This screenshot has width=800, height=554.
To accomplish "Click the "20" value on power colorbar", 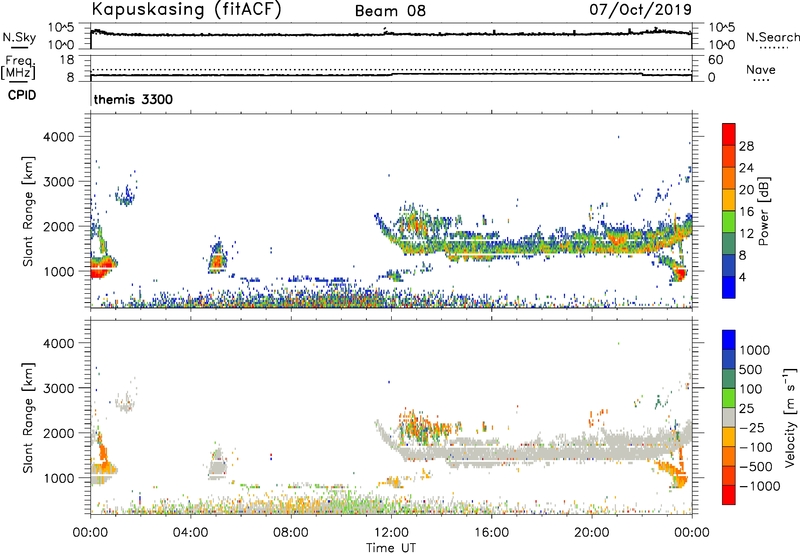I will pyautogui.click(x=746, y=190).
